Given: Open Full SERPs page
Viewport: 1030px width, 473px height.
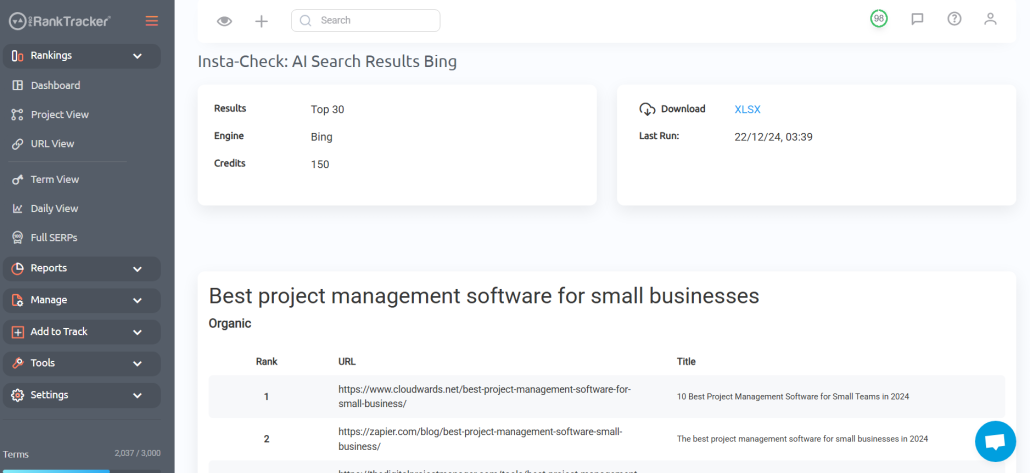Looking at the screenshot, I should click(x=54, y=237).
